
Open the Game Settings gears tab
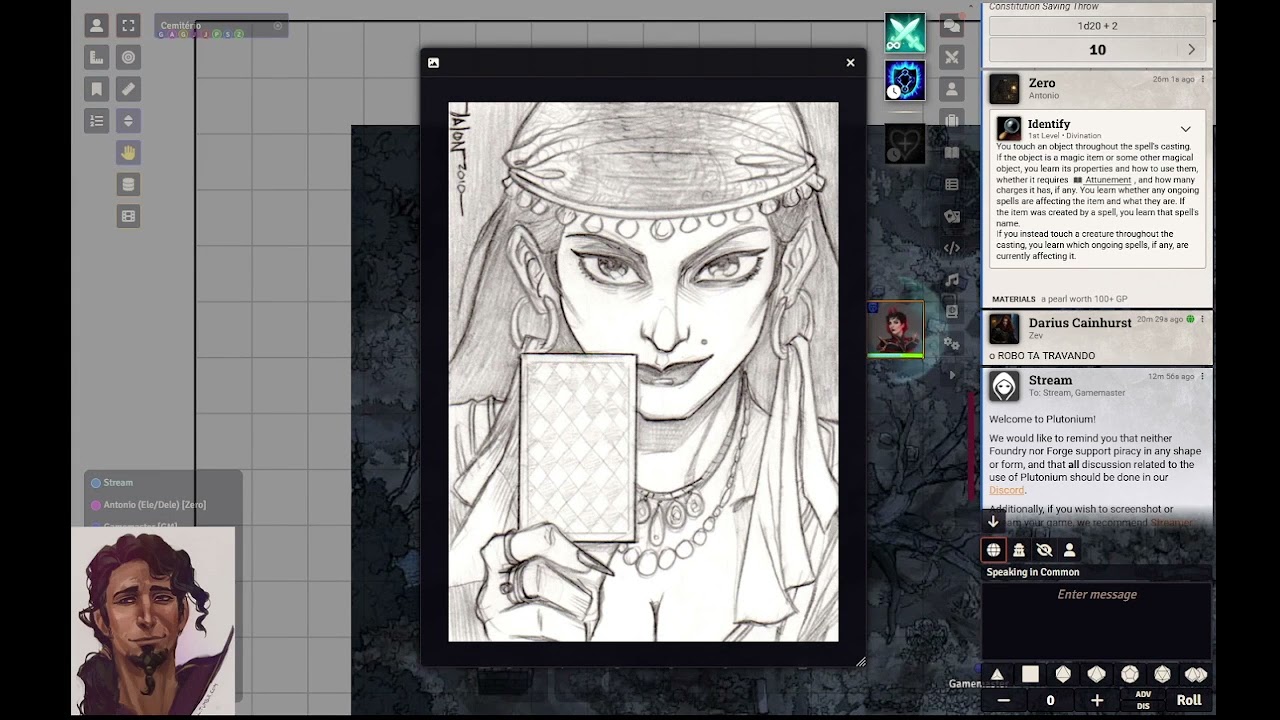tap(952, 344)
